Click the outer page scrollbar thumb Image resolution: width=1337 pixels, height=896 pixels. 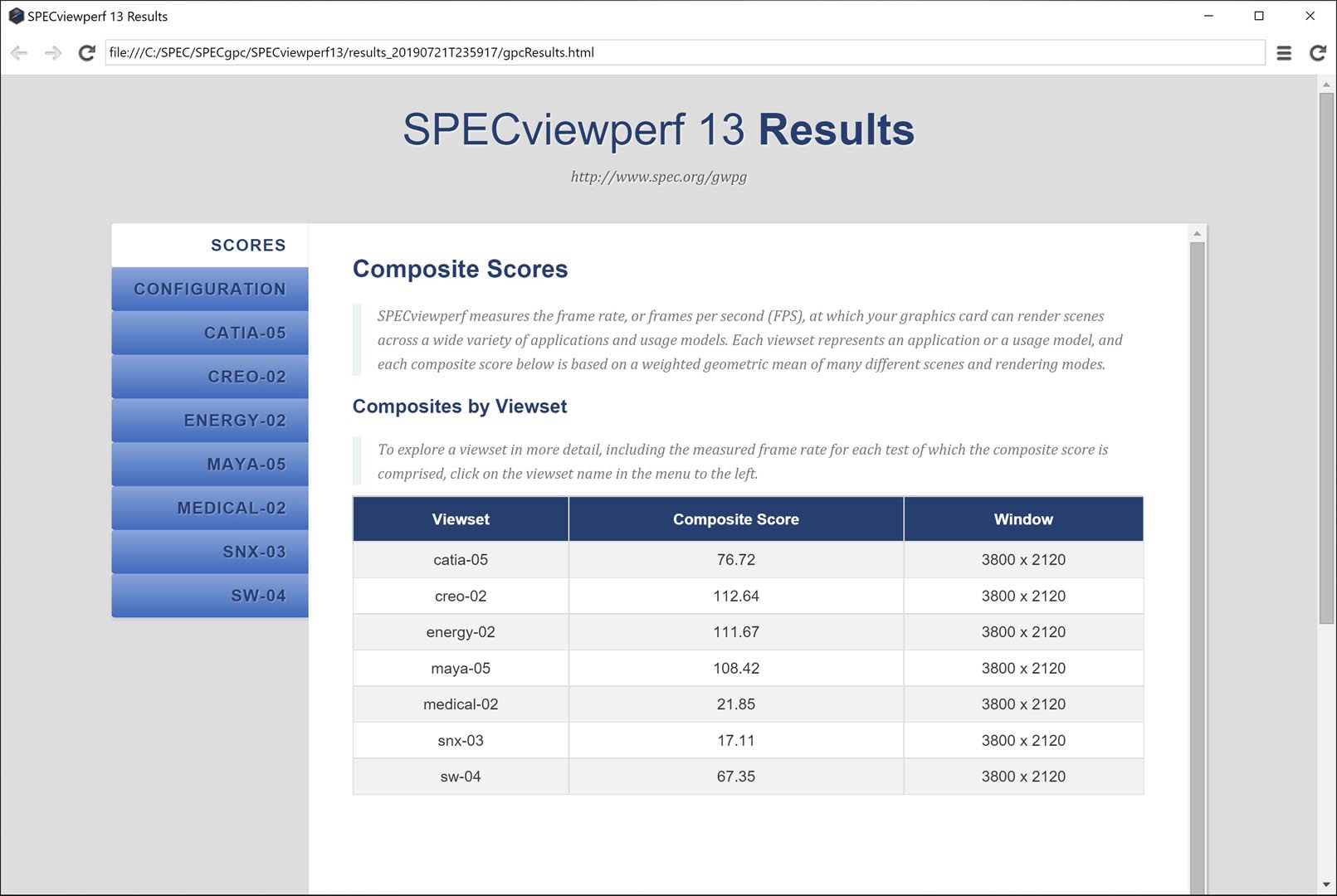(1326, 358)
